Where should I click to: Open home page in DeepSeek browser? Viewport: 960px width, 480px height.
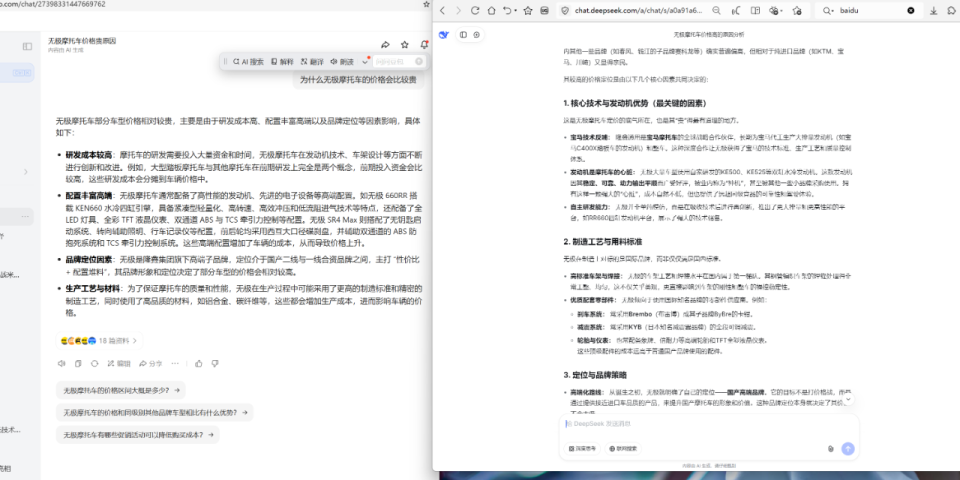click(x=491, y=10)
